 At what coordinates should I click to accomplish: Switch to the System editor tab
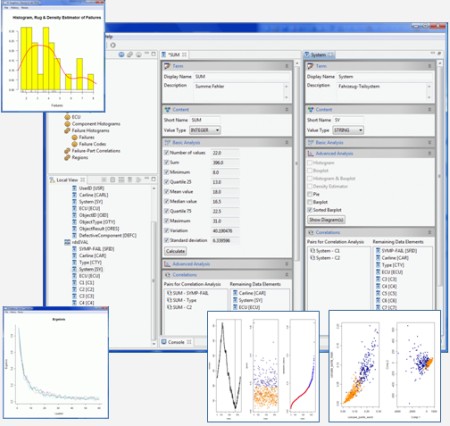[319, 55]
